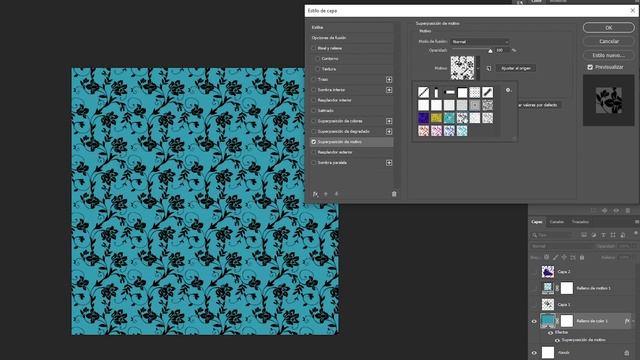Click the Cancelar button
The width and height of the screenshot is (640, 360).
click(609, 41)
